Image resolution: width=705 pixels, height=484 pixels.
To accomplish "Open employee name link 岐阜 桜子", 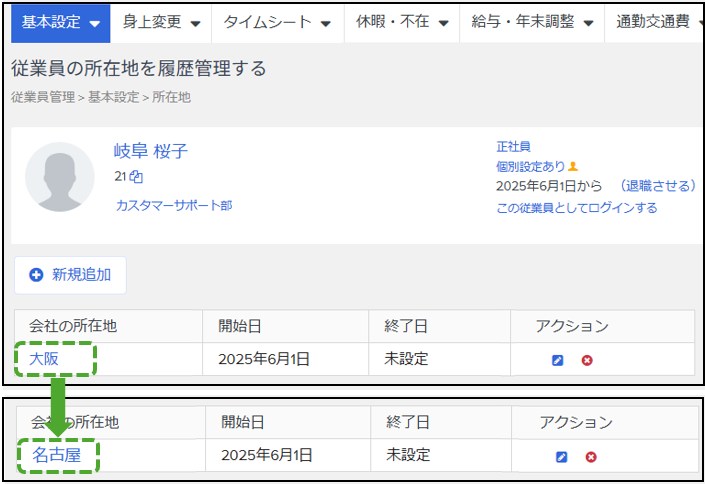I will [x=151, y=151].
